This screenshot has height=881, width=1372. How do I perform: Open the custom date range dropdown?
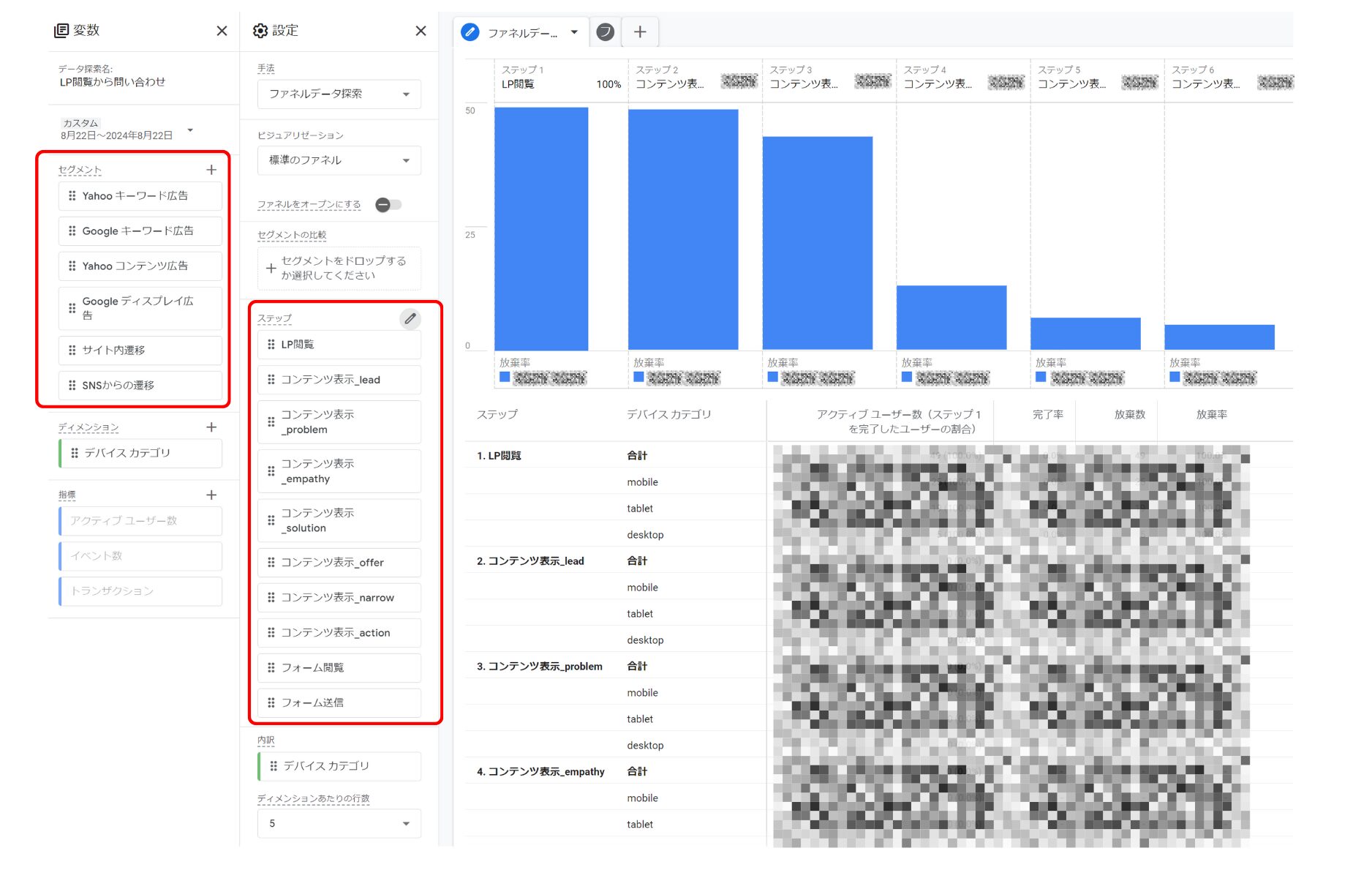pos(190,130)
